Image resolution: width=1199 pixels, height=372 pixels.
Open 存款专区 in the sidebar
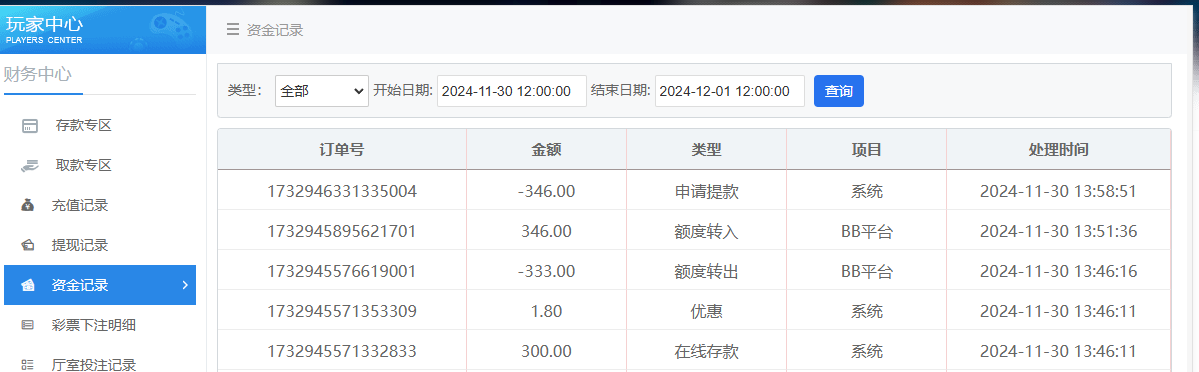83,126
